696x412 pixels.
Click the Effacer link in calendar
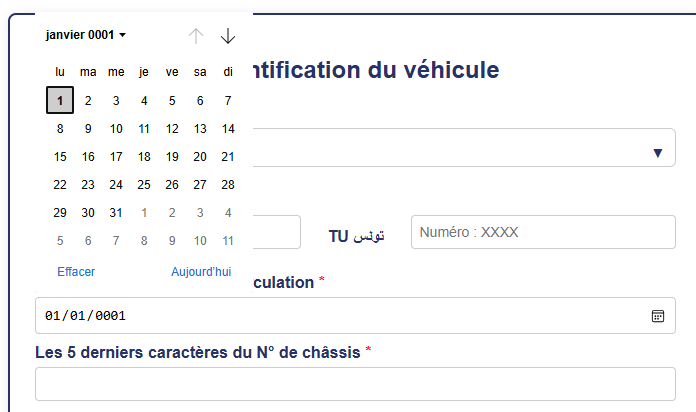click(x=76, y=271)
